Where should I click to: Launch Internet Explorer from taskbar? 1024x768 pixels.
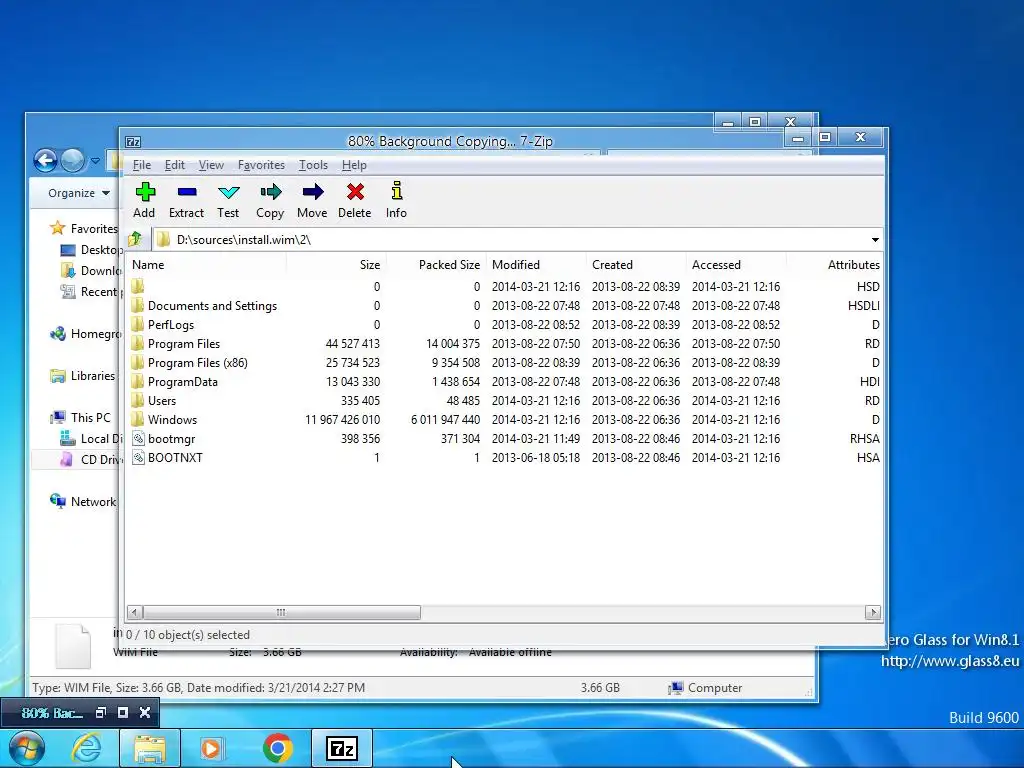coord(86,748)
